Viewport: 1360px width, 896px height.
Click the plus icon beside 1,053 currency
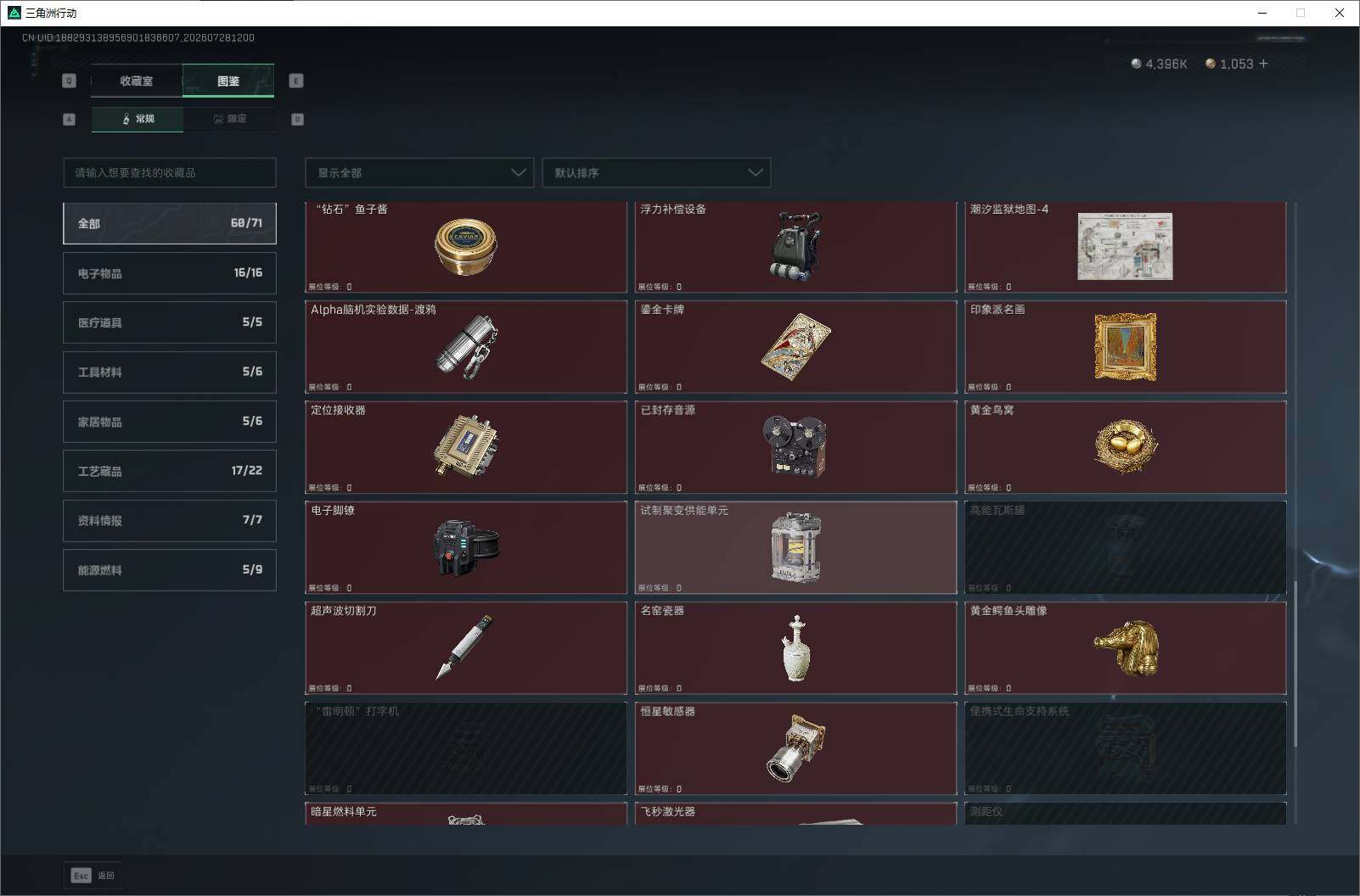pos(1263,64)
